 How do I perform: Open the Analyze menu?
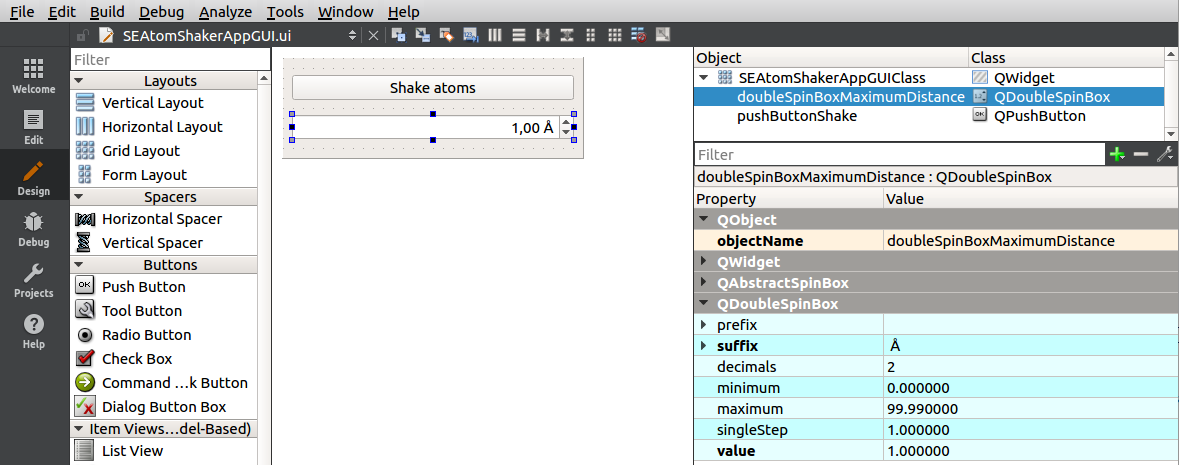coord(224,12)
